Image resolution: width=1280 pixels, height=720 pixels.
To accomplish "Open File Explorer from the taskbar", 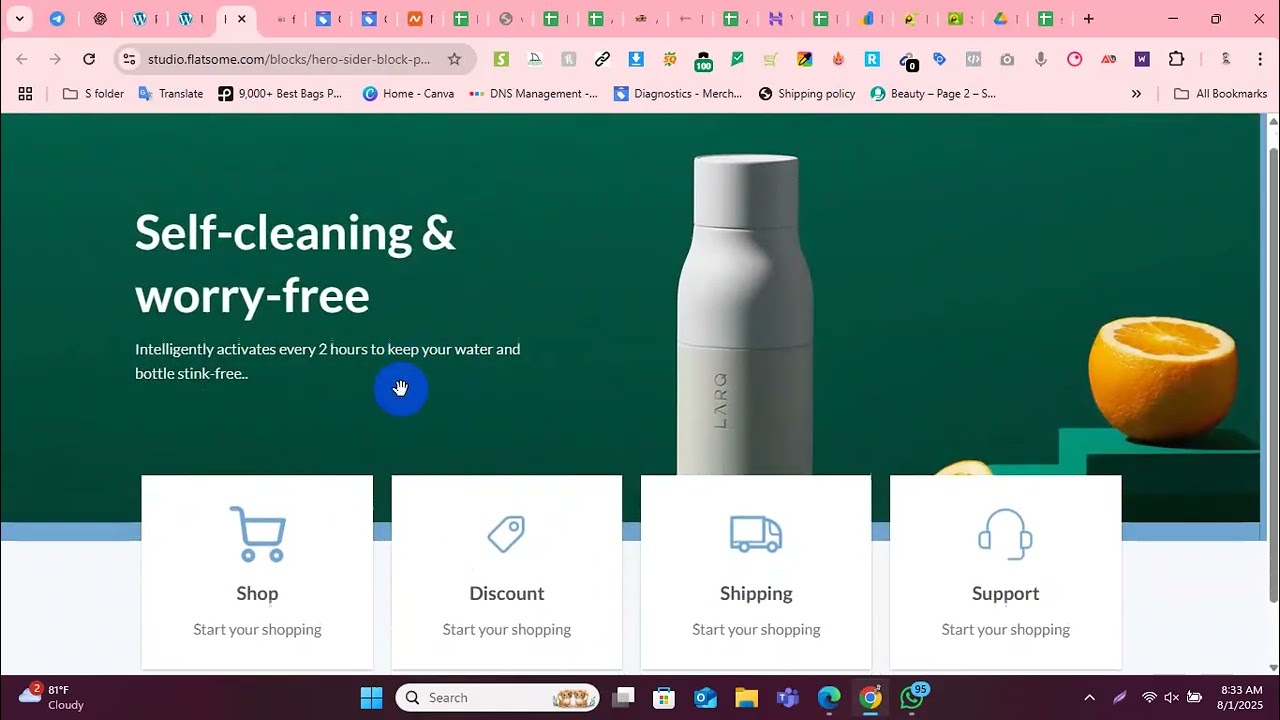I will [x=746, y=698].
